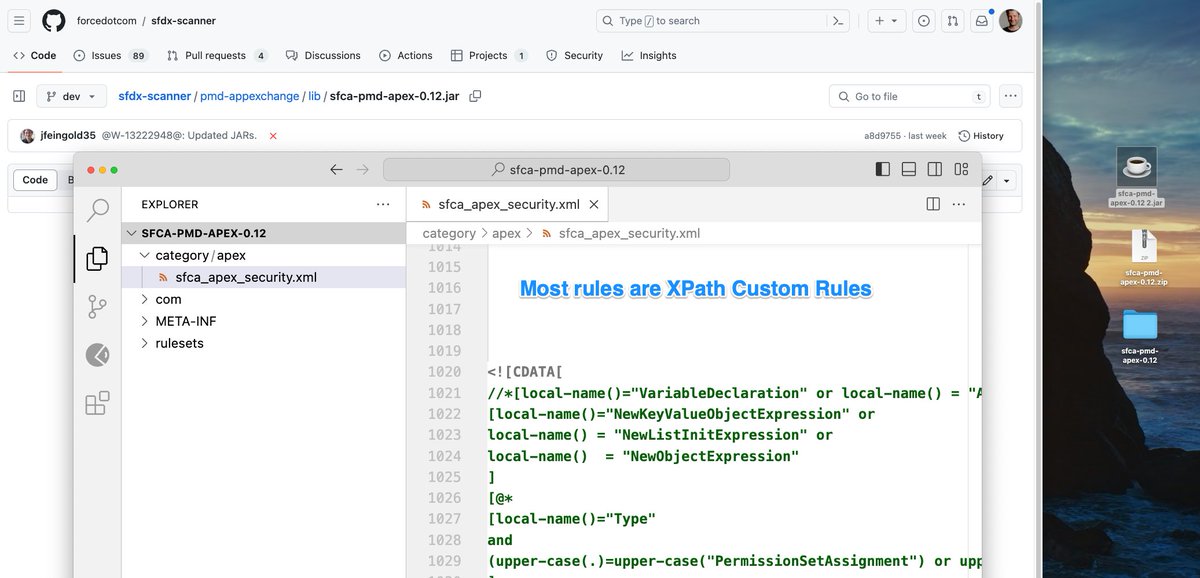This screenshot has height=578, width=1200.
Task: Open sfca-pmd-apex-0.12 2.jar desktop file
Action: 1136,176
